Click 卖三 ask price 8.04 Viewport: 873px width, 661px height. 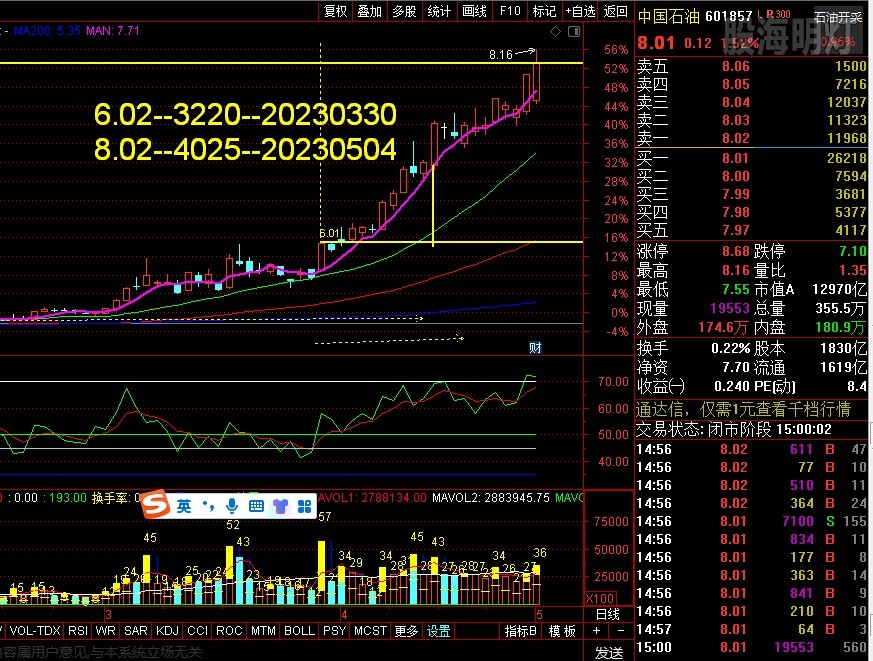pos(735,102)
